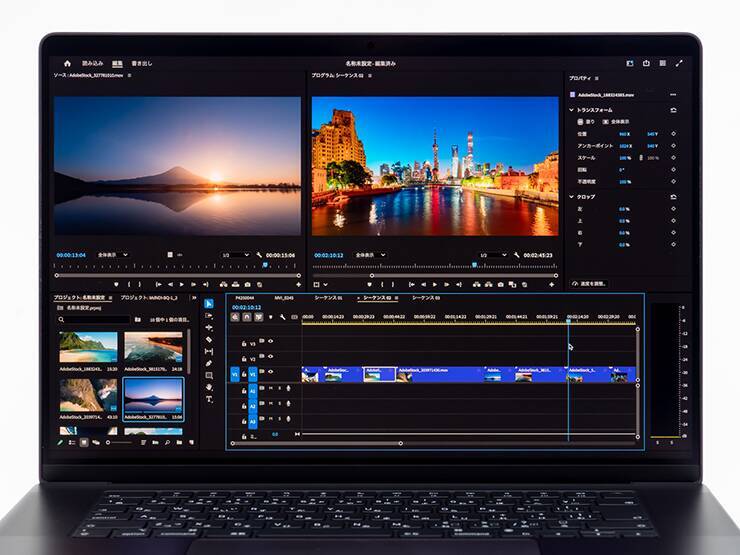Collapse the トランスフォーム section

572,110
